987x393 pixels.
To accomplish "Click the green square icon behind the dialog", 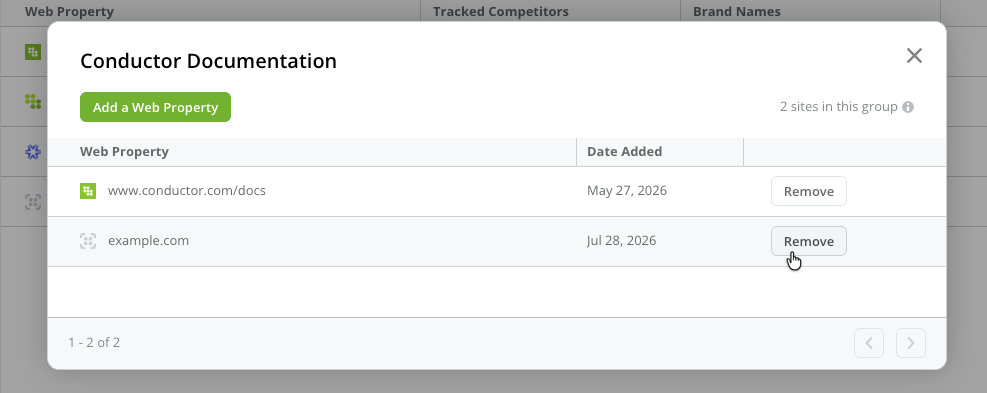I will pyautogui.click(x=33, y=52).
